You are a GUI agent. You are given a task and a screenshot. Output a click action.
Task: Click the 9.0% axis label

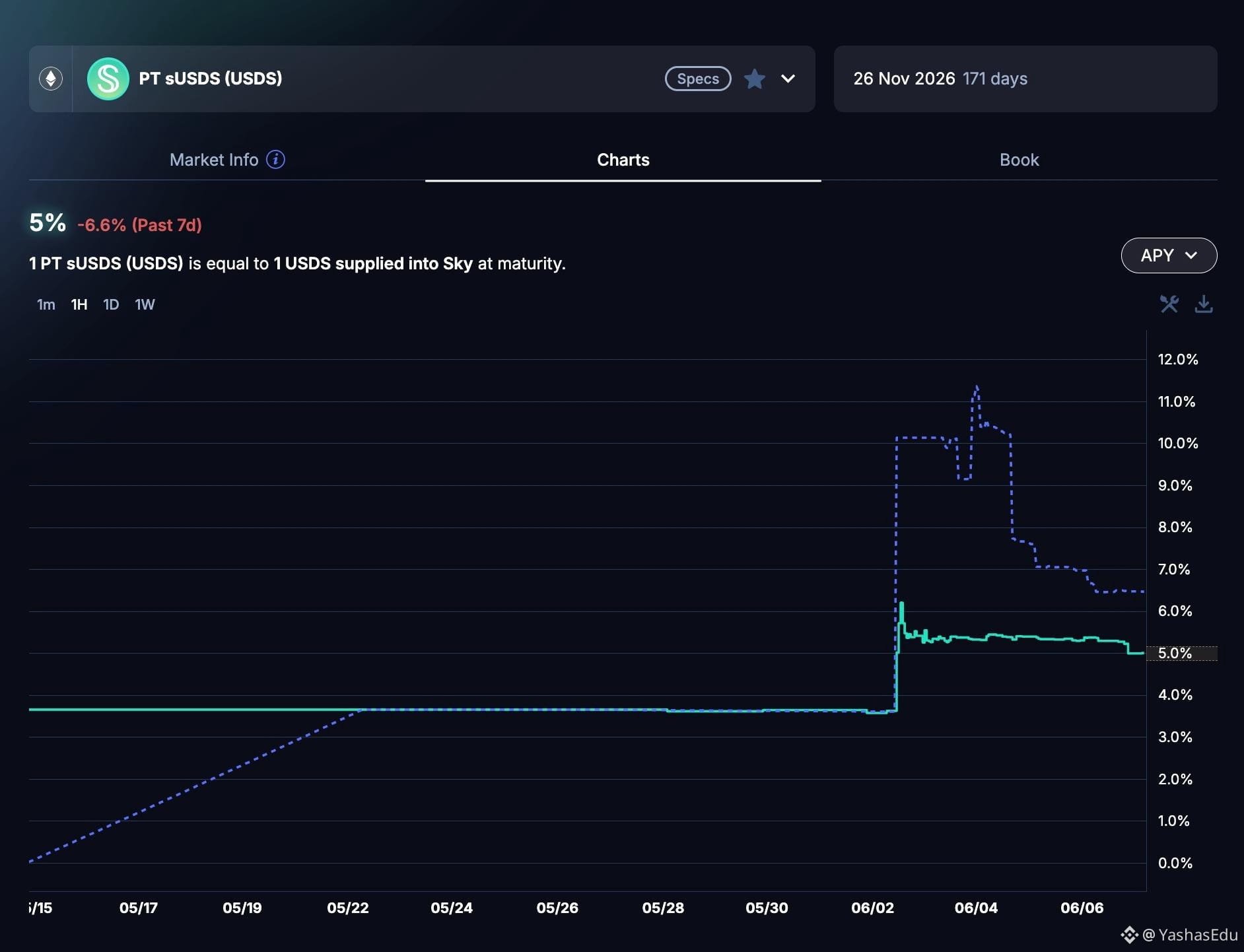(1175, 485)
